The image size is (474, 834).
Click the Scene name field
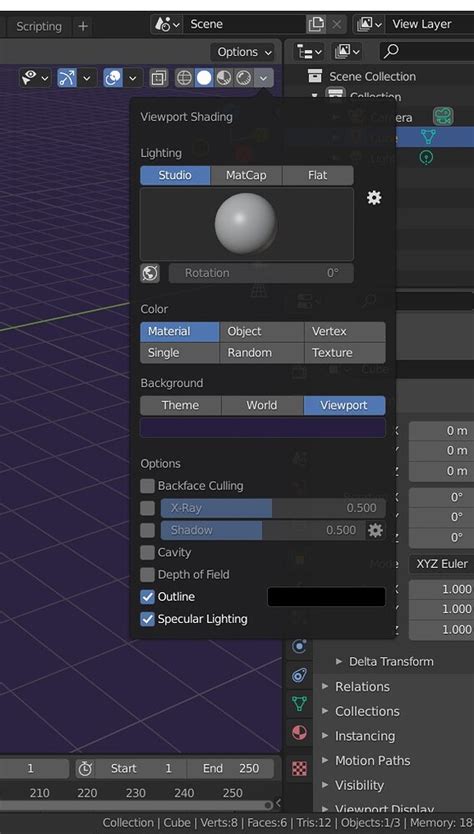[x=245, y=24]
